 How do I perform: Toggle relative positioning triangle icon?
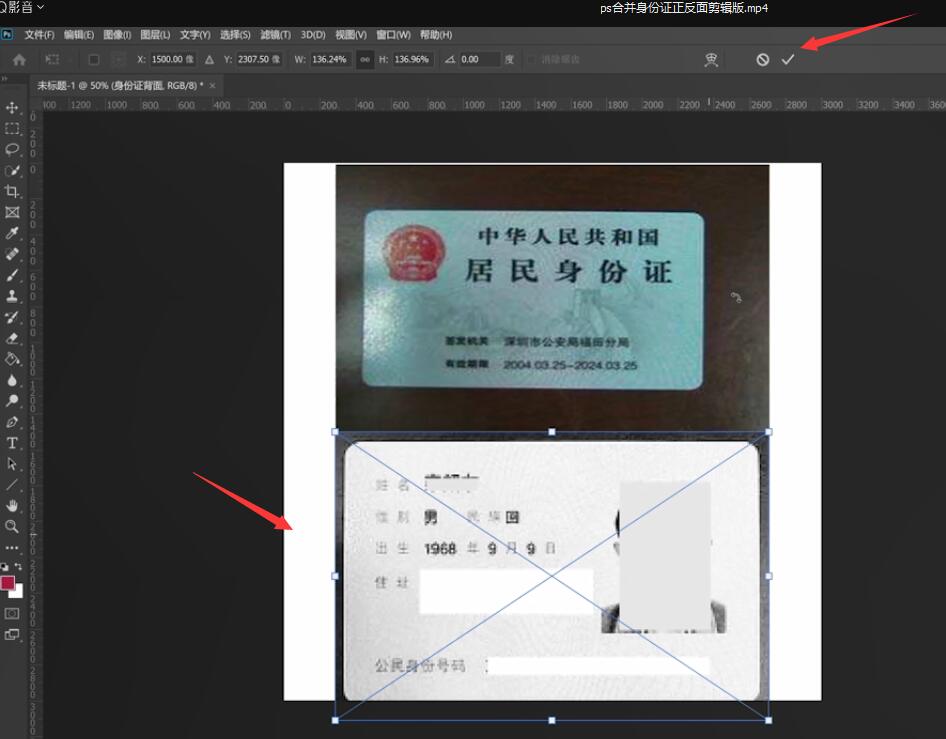point(209,60)
